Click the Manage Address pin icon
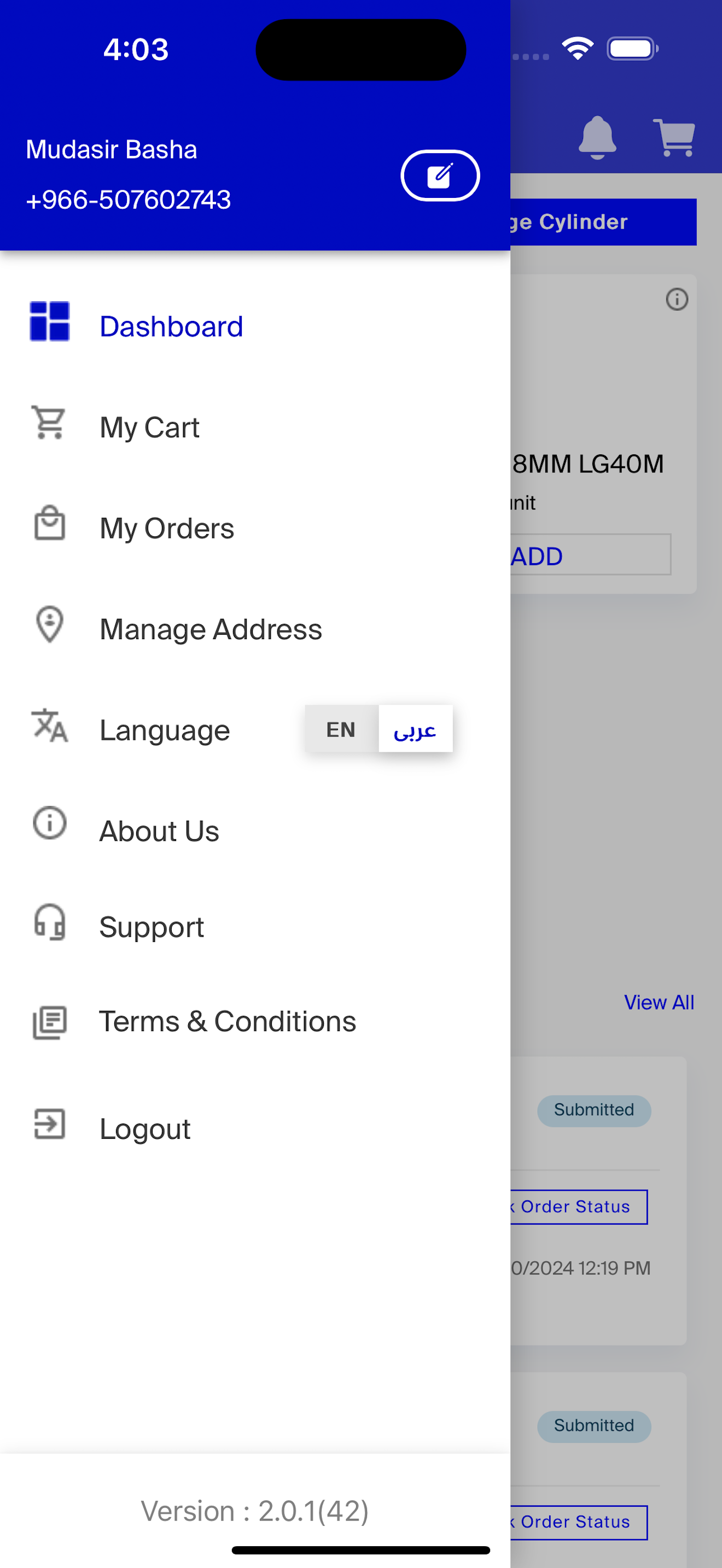Screen dimensions: 722x1568 tap(49, 624)
